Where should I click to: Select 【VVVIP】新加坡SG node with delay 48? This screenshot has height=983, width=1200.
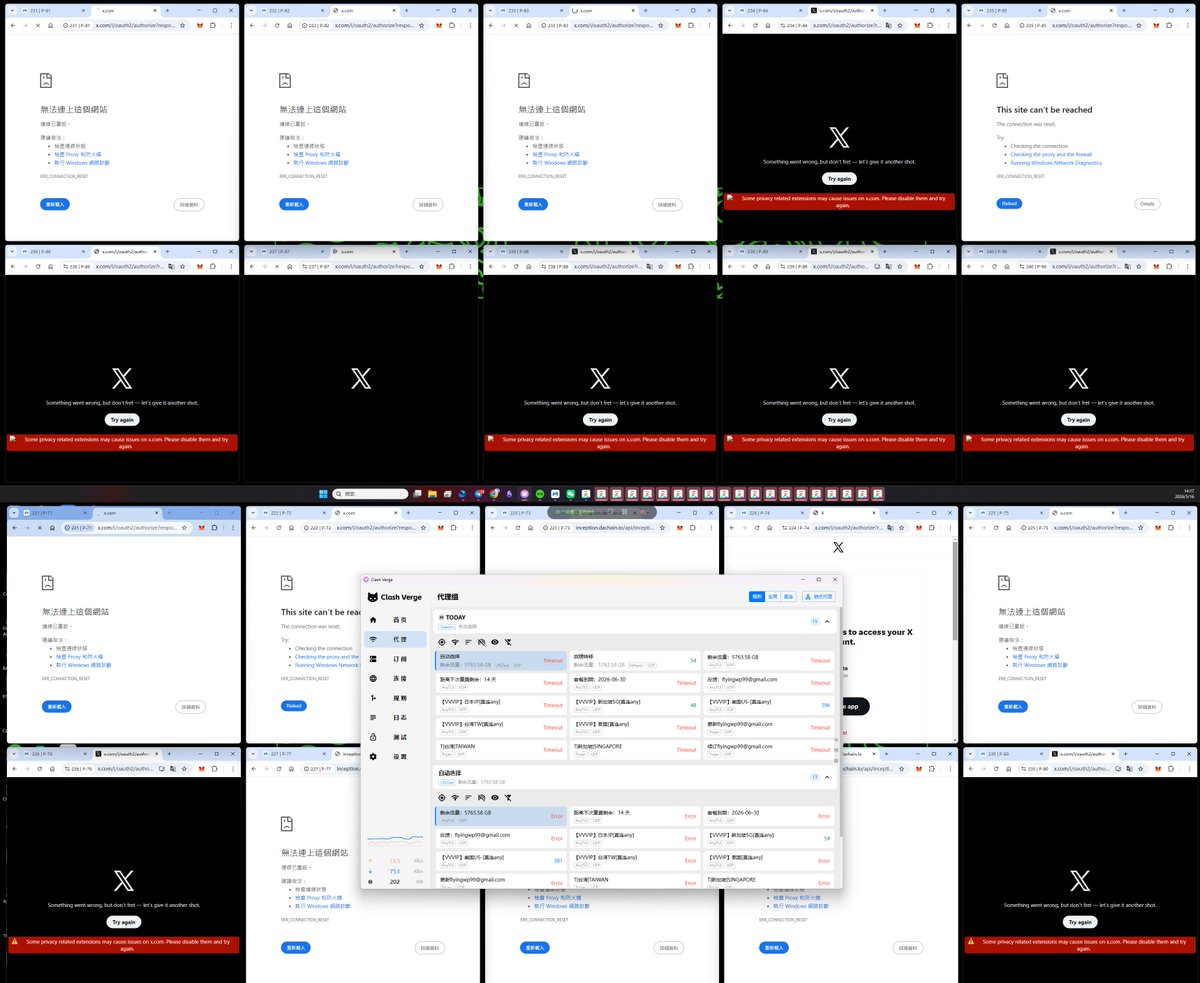coord(634,705)
